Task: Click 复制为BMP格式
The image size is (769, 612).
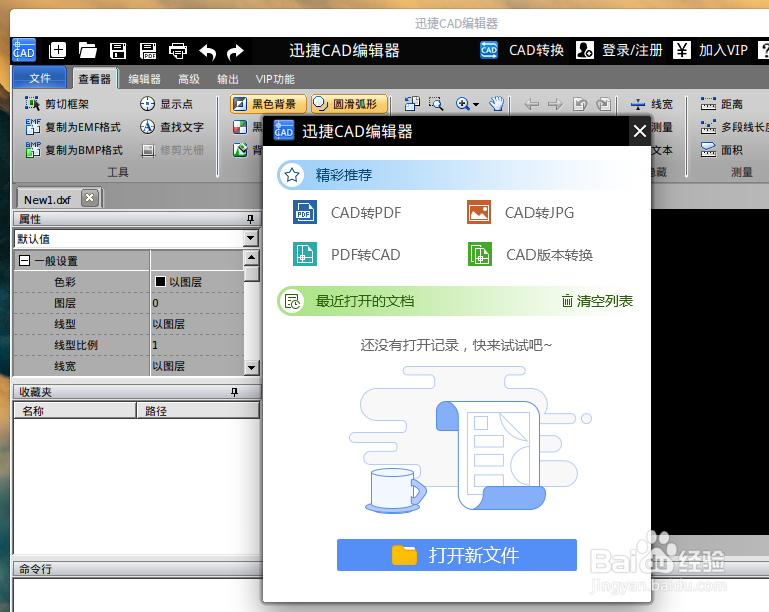Action: pos(74,150)
